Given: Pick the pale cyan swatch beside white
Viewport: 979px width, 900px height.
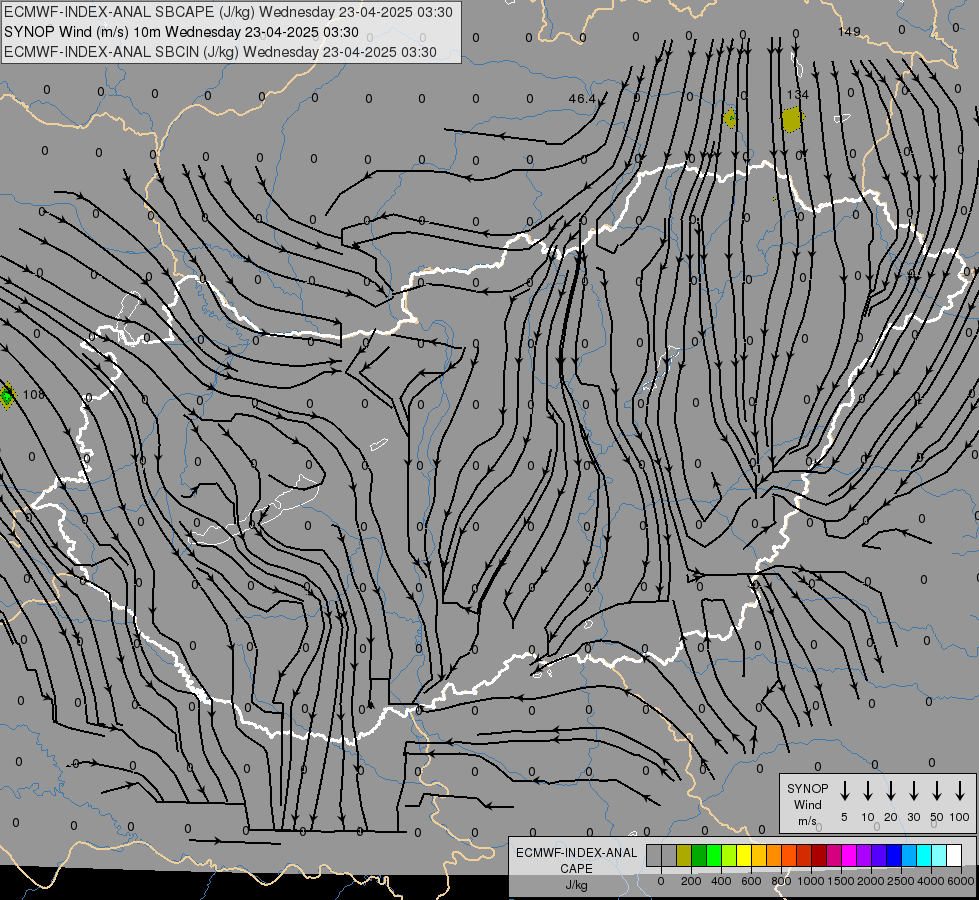Looking at the screenshot, I should pyautogui.click(x=940, y=855).
